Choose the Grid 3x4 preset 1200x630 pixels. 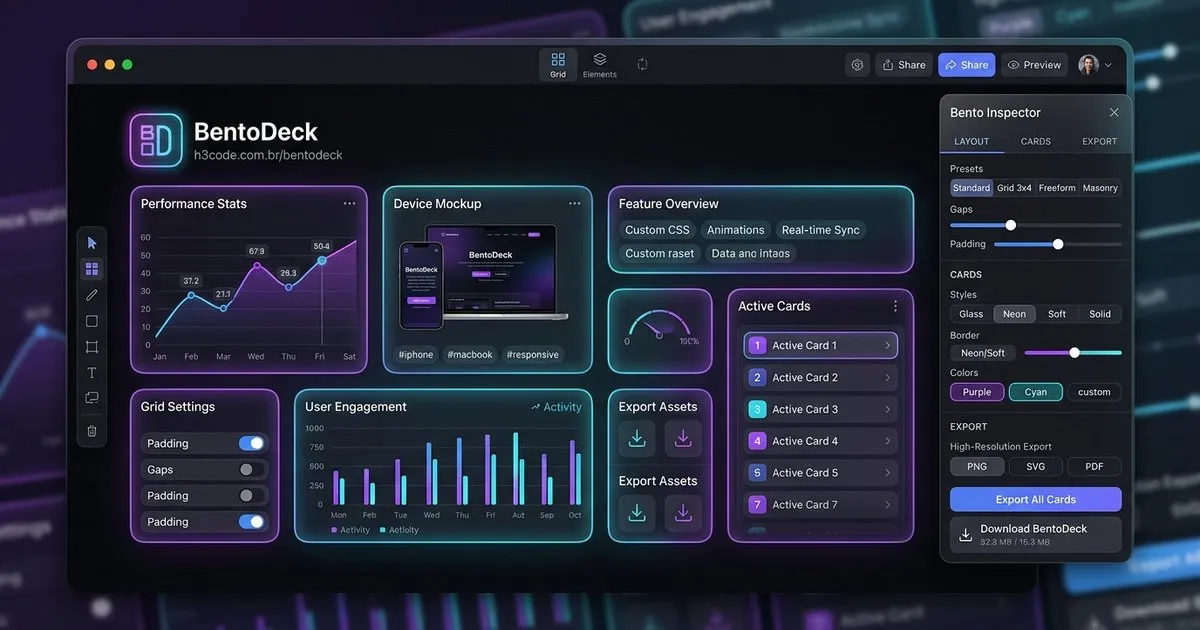[x=1014, y=188]
